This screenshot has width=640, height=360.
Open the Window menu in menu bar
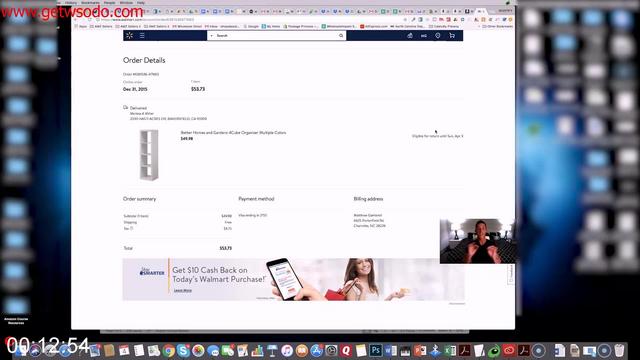(x=126, y=2)
